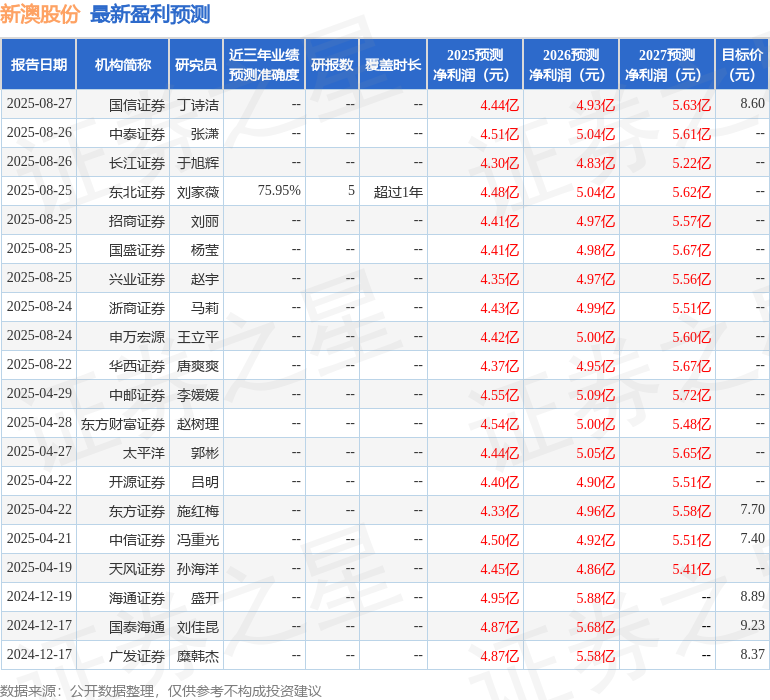Click analyst name 刘家薇
The height and width of the screenshot is (700, 770).
point(197,192)
